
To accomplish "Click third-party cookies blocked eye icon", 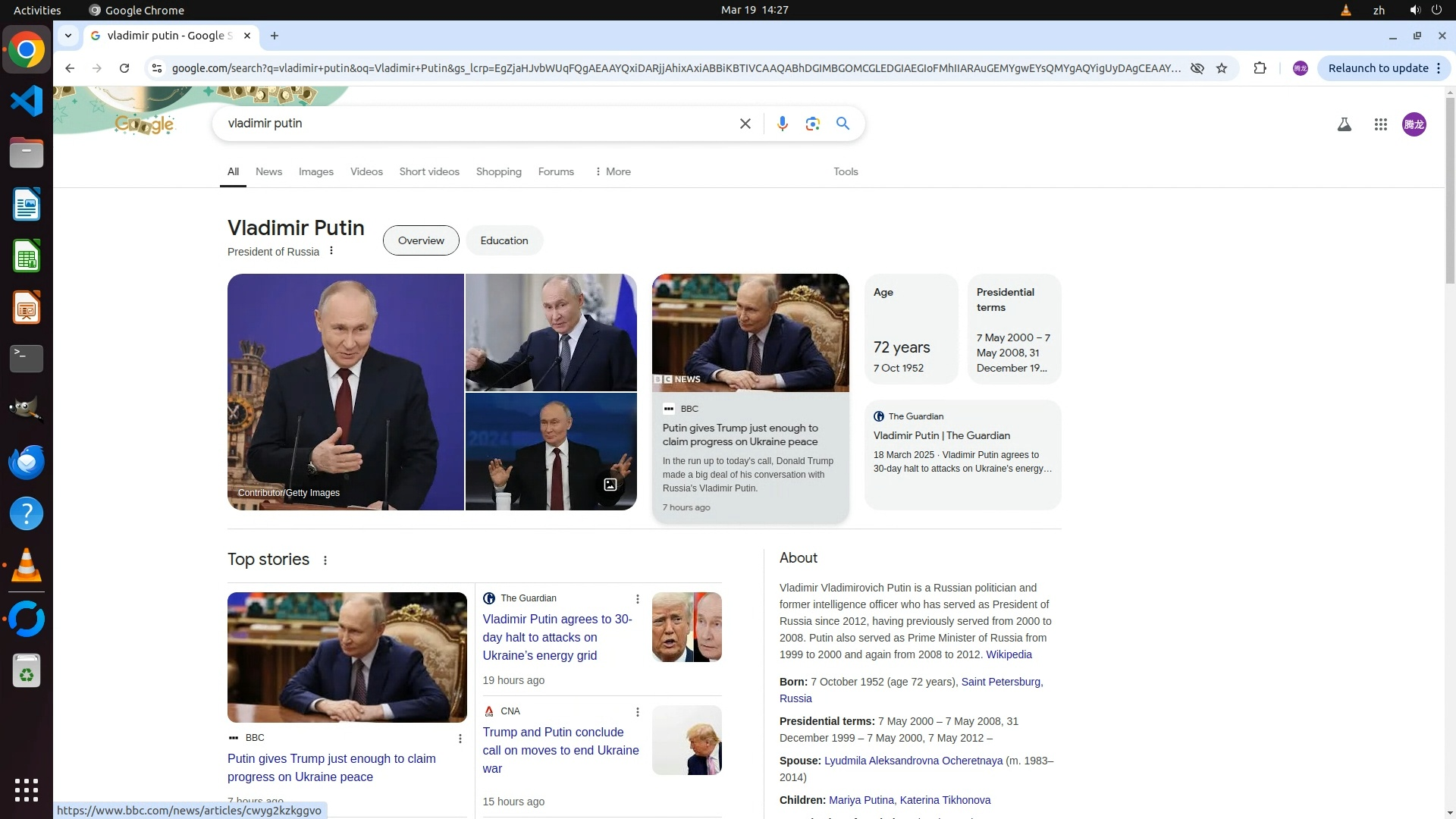I will pos(1197,68).
